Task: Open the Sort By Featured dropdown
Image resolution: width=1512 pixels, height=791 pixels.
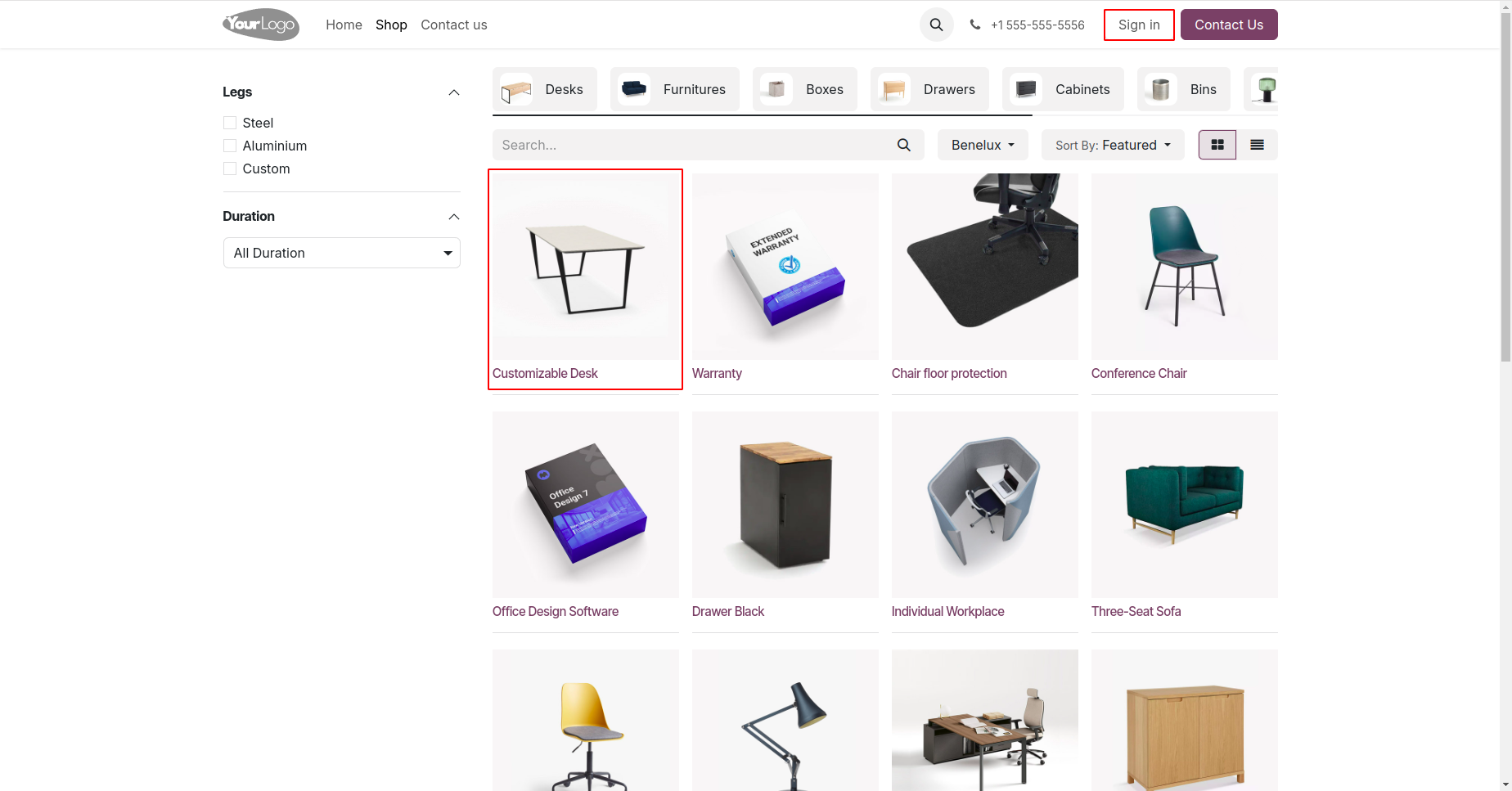Action: click(1113, 145)
